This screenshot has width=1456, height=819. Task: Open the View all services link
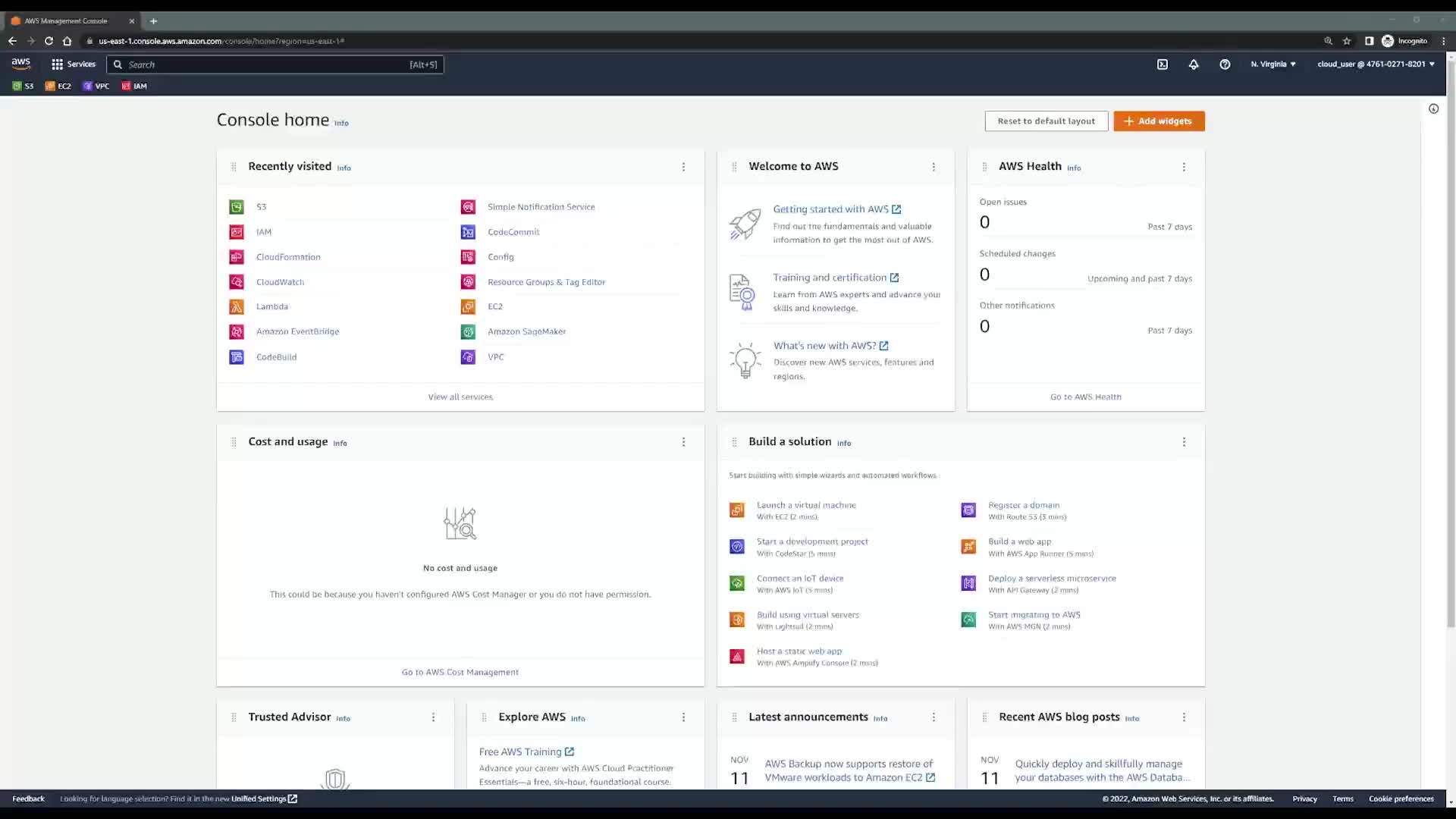(x=460, y=397)
